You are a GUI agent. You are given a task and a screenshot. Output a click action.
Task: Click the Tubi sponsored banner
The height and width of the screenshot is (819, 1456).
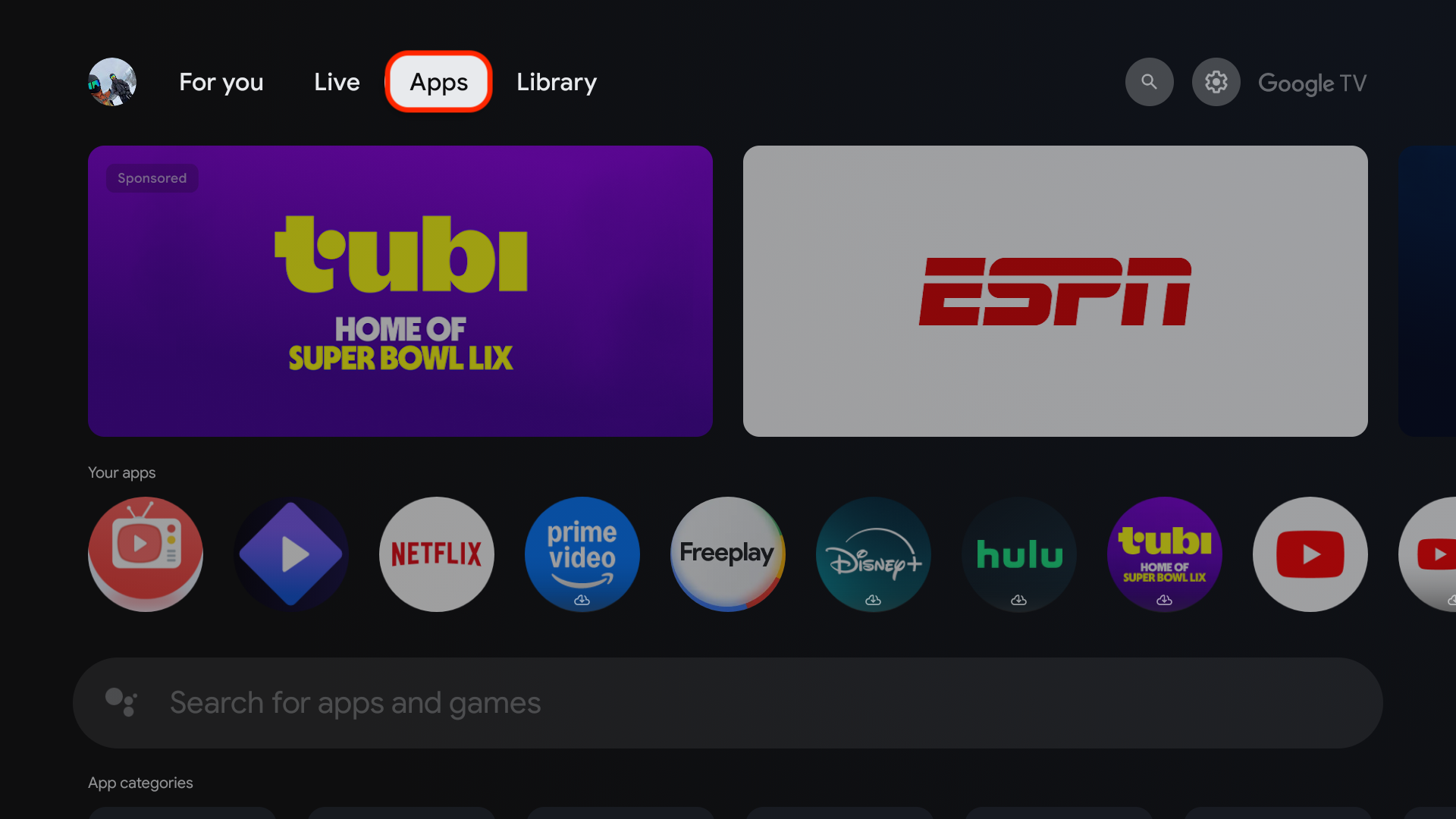coord(400,290)
